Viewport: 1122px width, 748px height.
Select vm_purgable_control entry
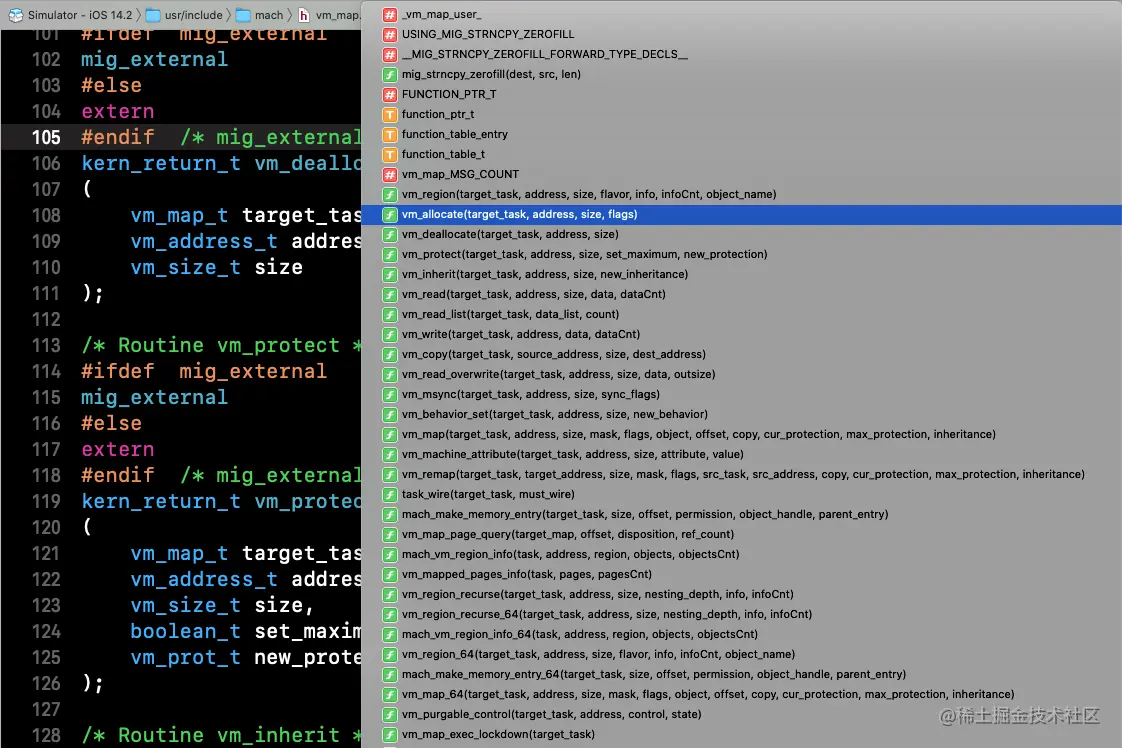click(x=552, y=715)
